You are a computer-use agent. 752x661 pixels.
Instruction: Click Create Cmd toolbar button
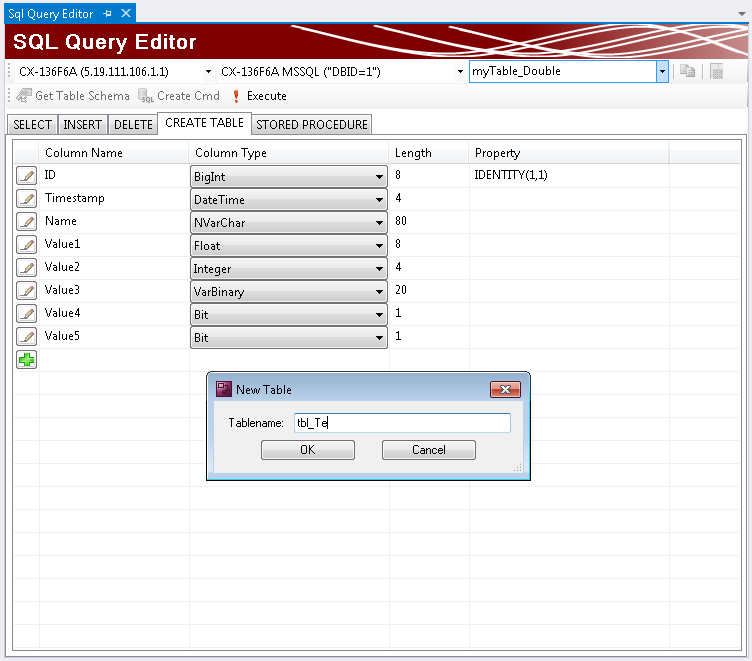point(179,96)
